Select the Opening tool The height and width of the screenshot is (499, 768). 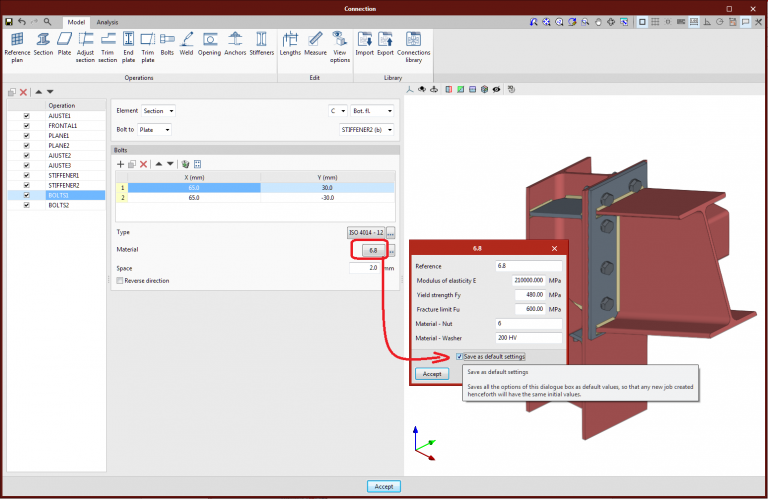click(x=210, y=44)
